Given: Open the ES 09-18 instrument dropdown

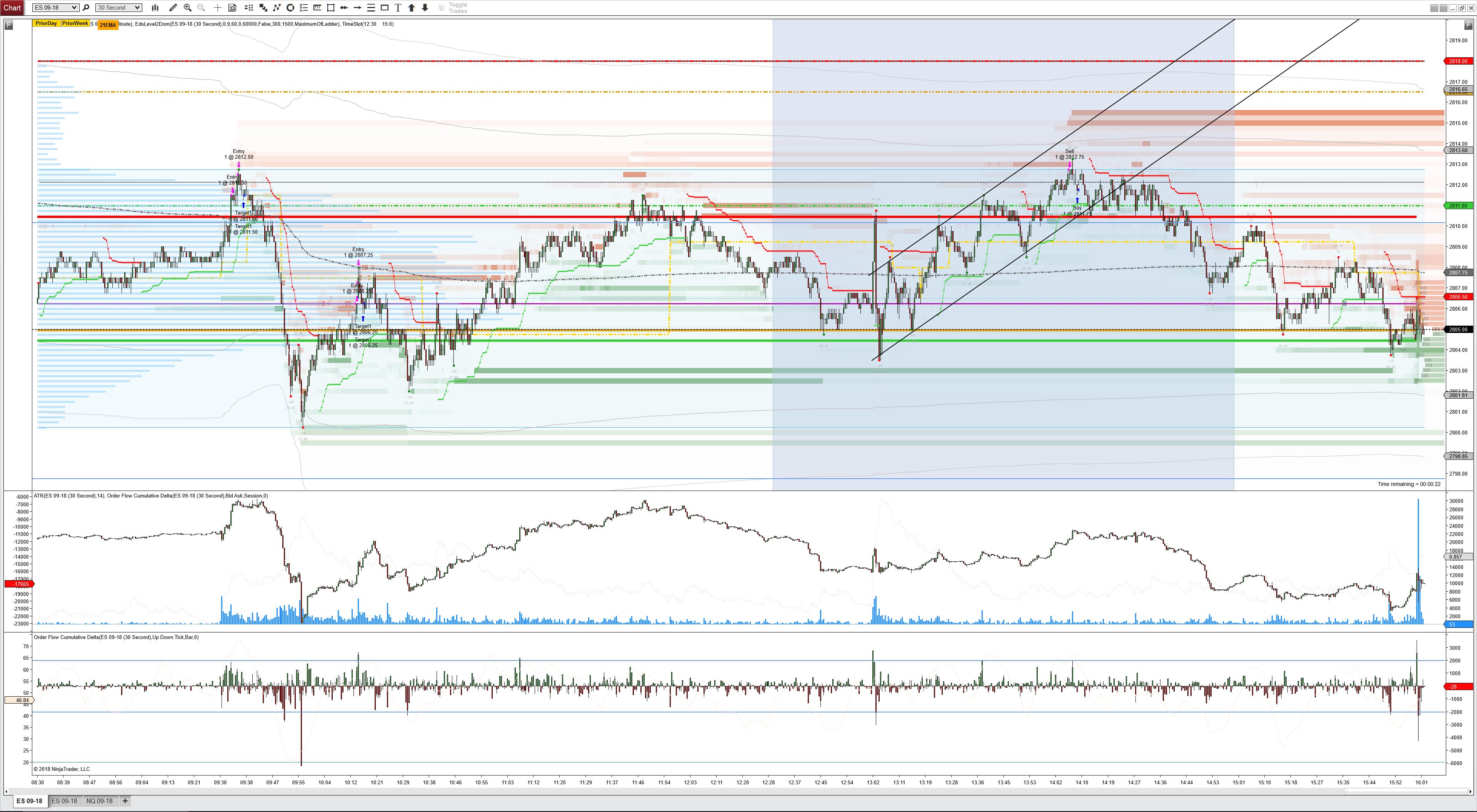Looking at the screenshot, I should coord(56,7).
